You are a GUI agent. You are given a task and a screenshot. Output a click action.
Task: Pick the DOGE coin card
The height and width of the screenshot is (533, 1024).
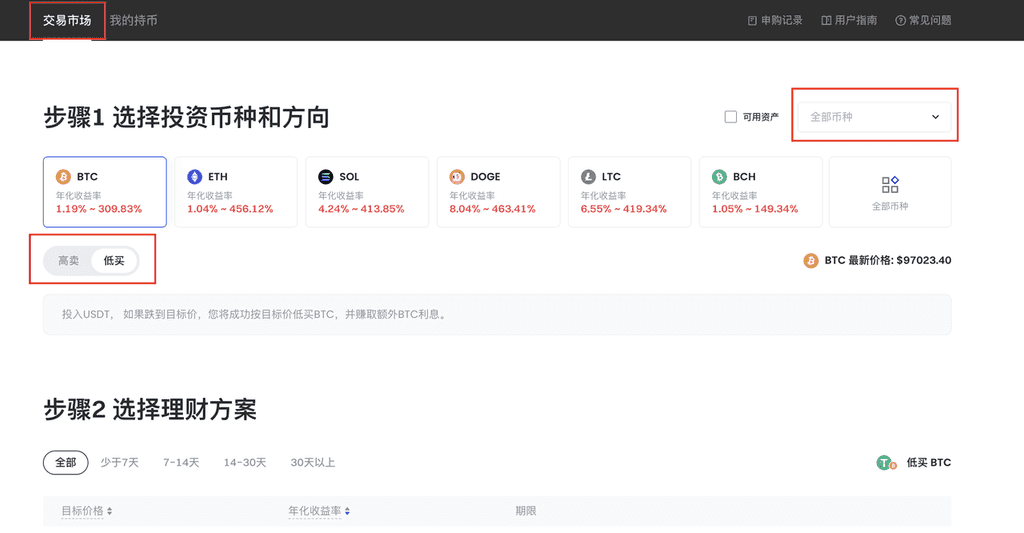coord(498,192)
